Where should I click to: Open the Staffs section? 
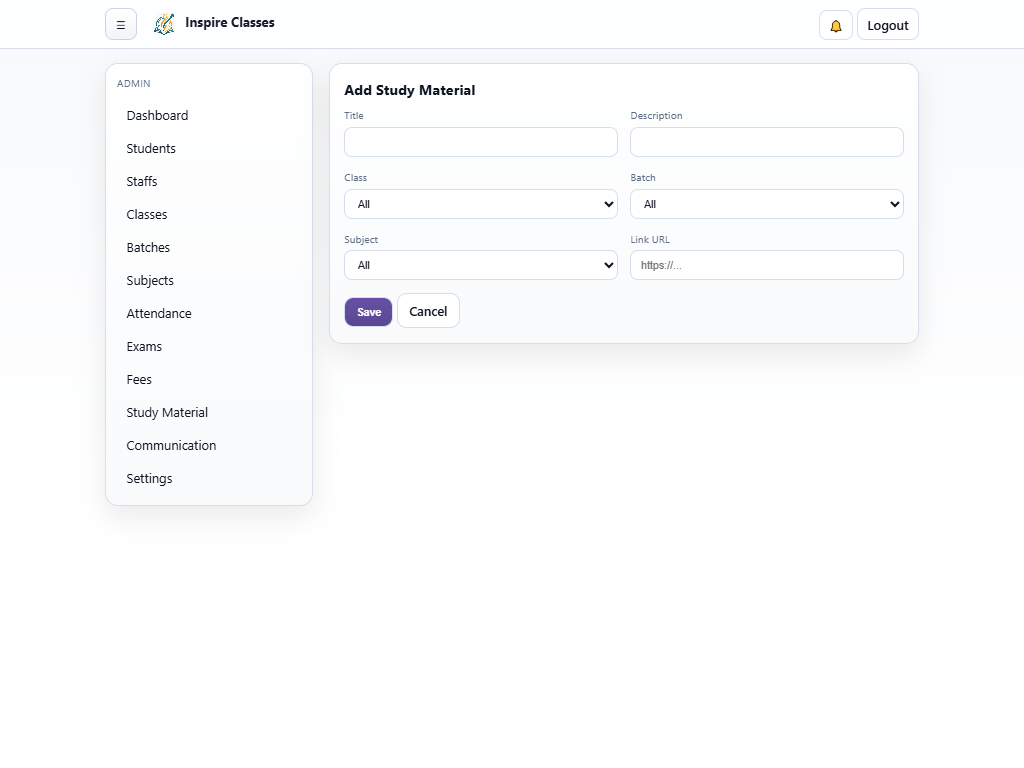pos(142,182)
